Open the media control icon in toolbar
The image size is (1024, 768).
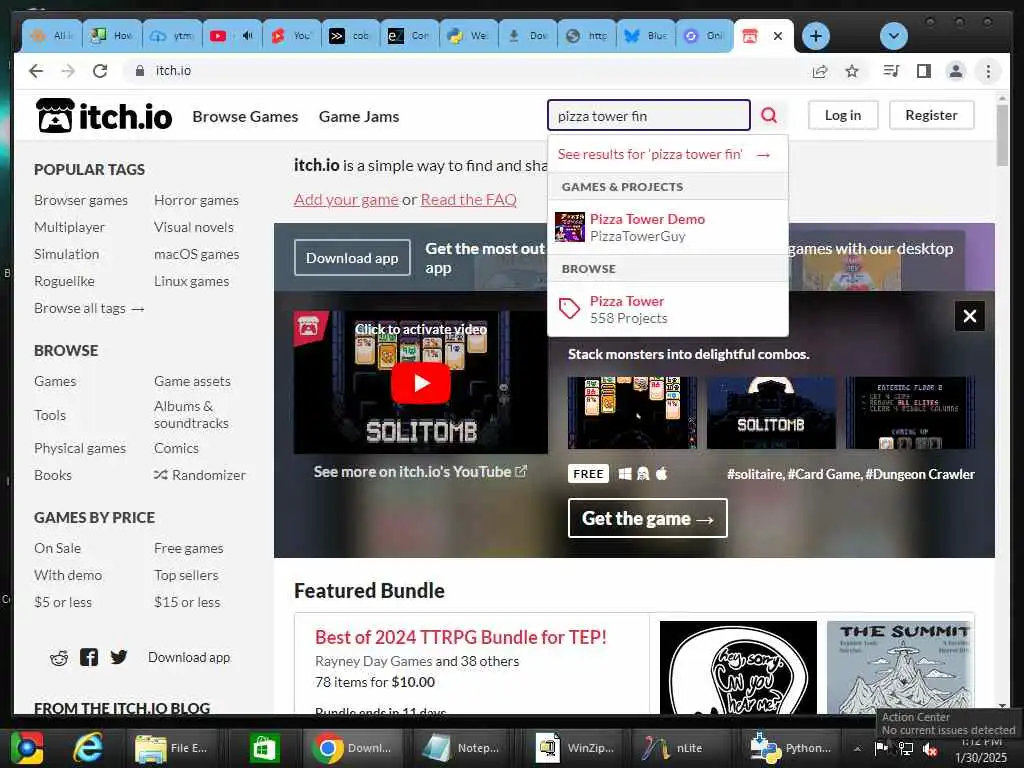(891, 71)
